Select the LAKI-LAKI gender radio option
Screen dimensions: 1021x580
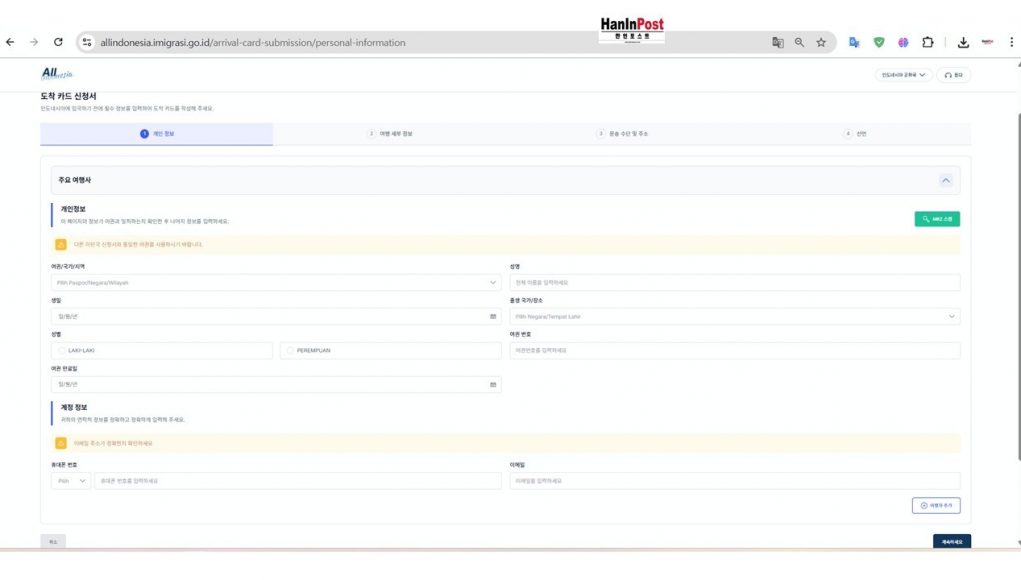62,351
